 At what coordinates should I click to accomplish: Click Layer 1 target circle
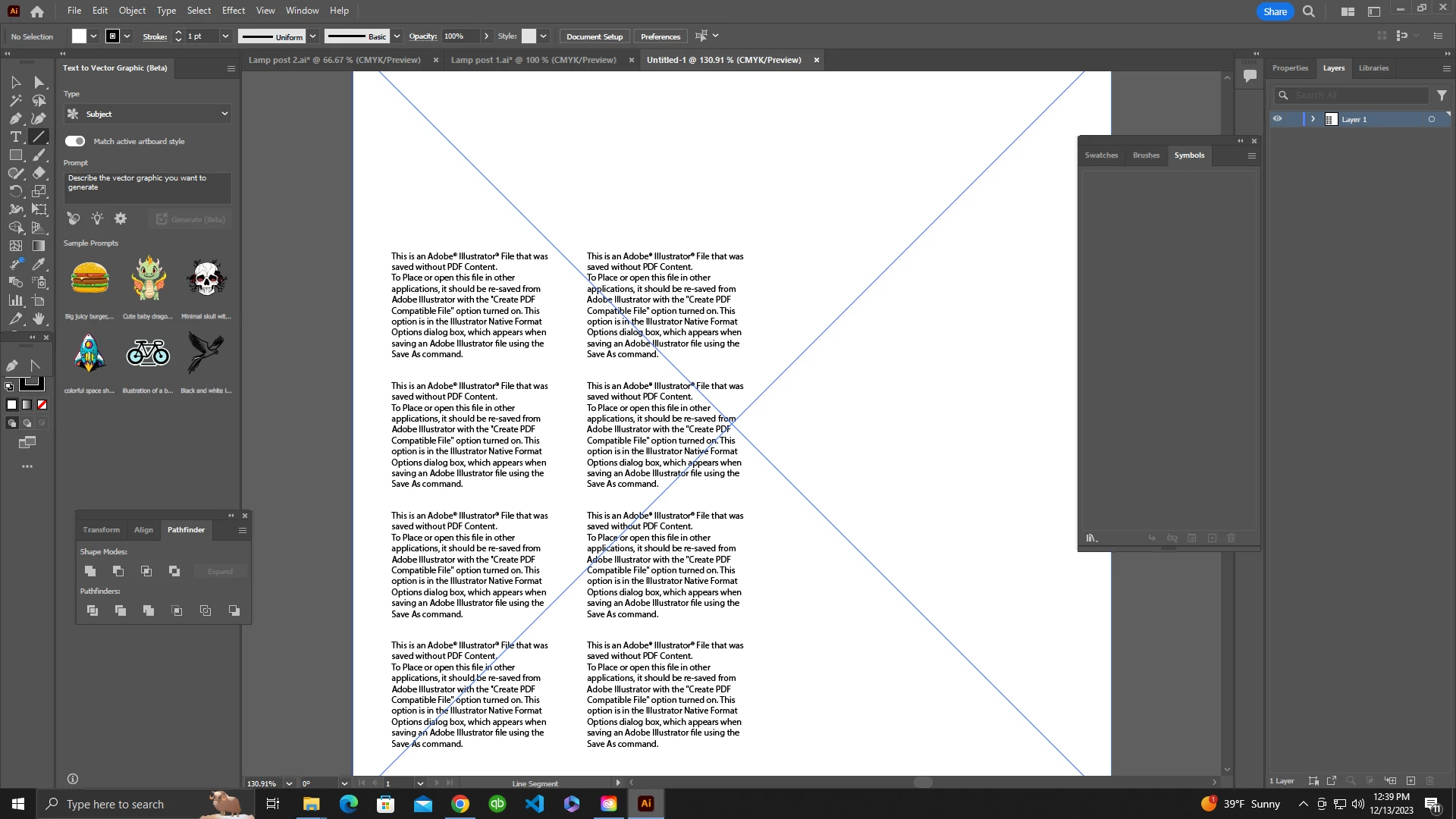(1432, 119)
